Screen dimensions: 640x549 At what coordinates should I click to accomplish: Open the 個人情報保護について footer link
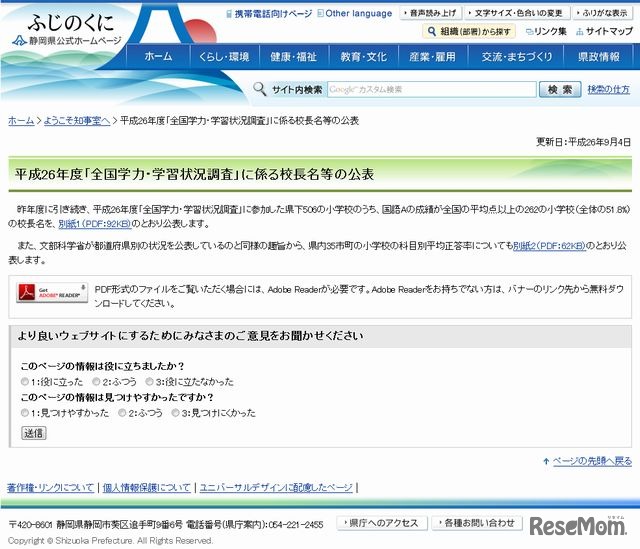147,487
